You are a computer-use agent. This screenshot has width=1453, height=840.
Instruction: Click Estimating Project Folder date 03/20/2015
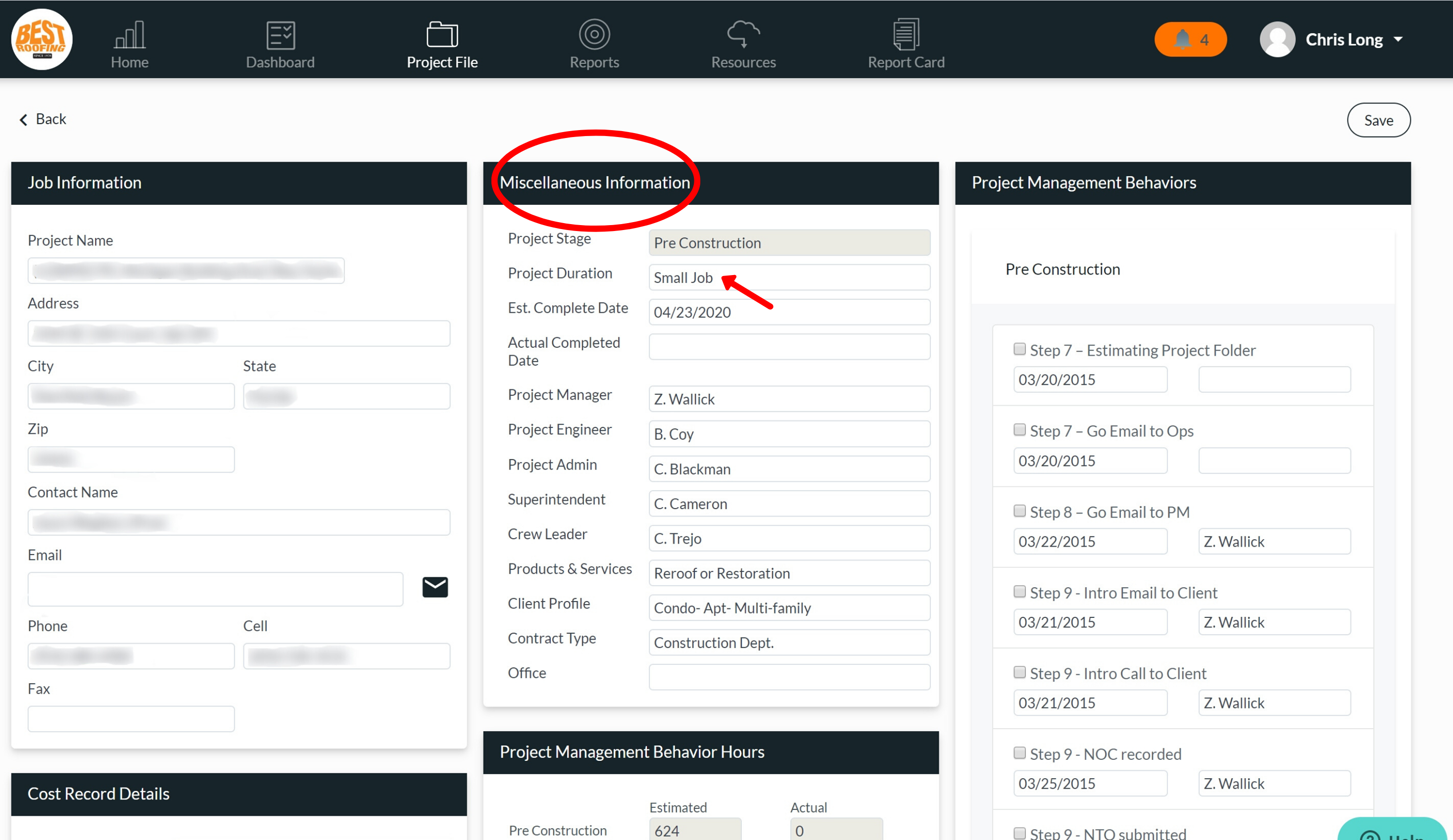pyautogui.click(x=1090, y=379)
